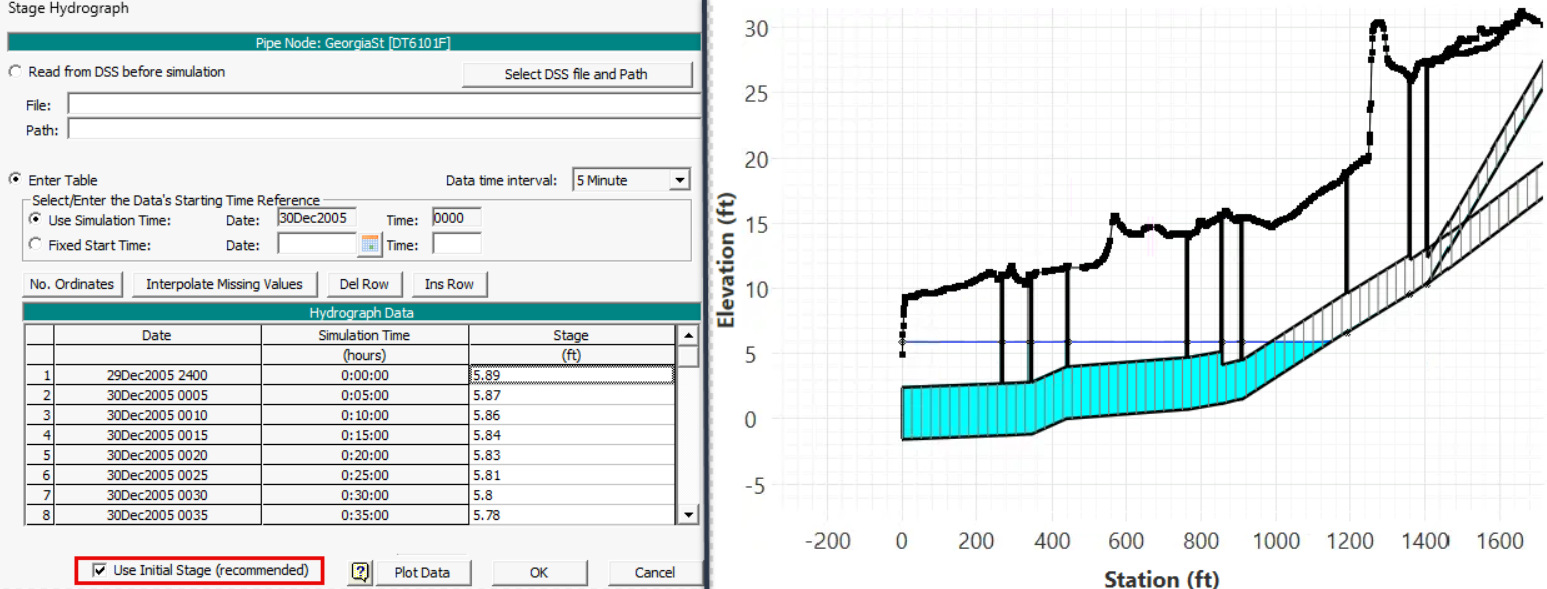Viewport: 1547px width, 589px height.
Task: Cancel the Stage Hydrograph dialog
Action: tap(654, 572)
